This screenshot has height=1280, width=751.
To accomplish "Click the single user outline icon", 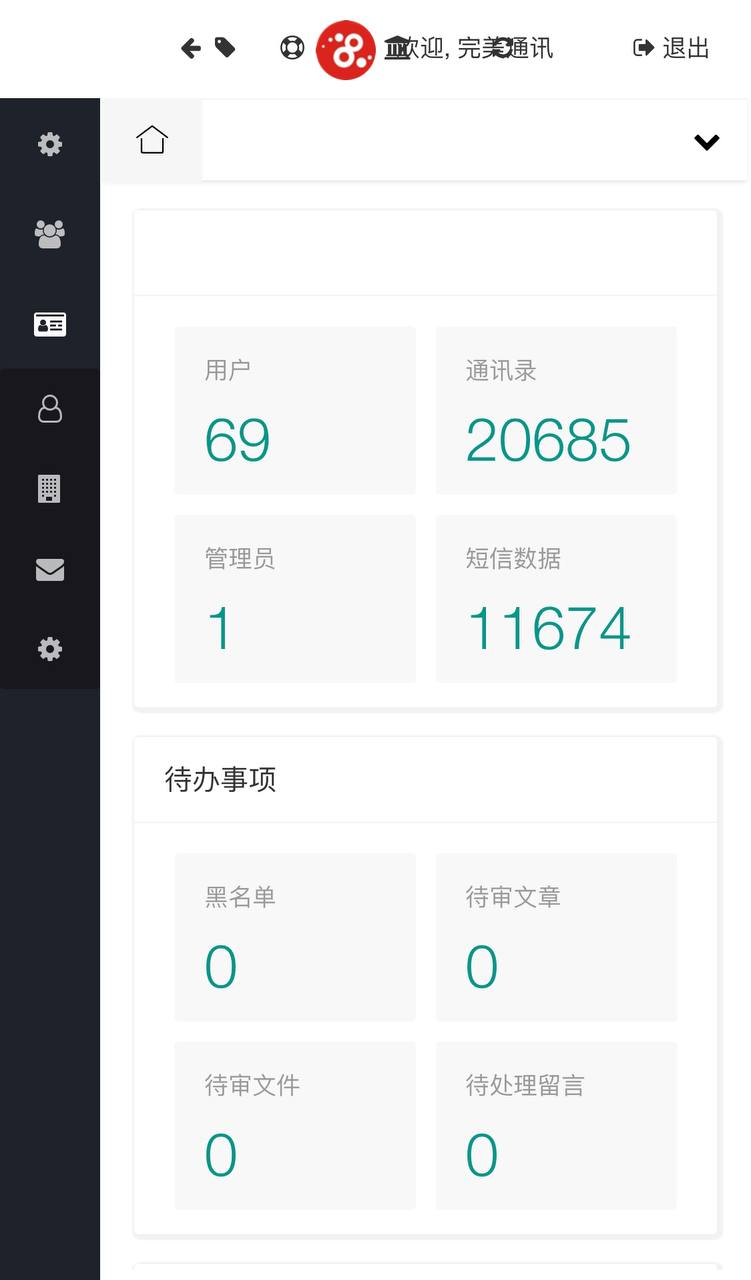I will [x=50, y=409].
